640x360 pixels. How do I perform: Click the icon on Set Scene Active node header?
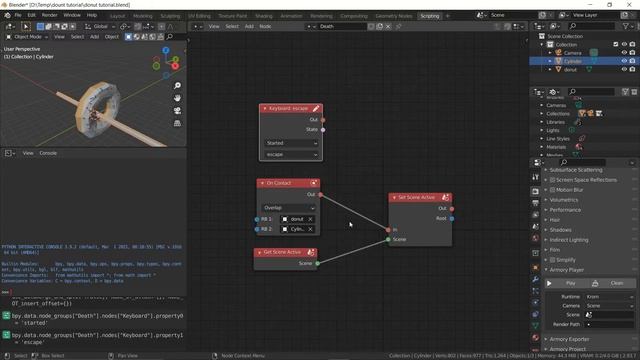tap(445, 198)
